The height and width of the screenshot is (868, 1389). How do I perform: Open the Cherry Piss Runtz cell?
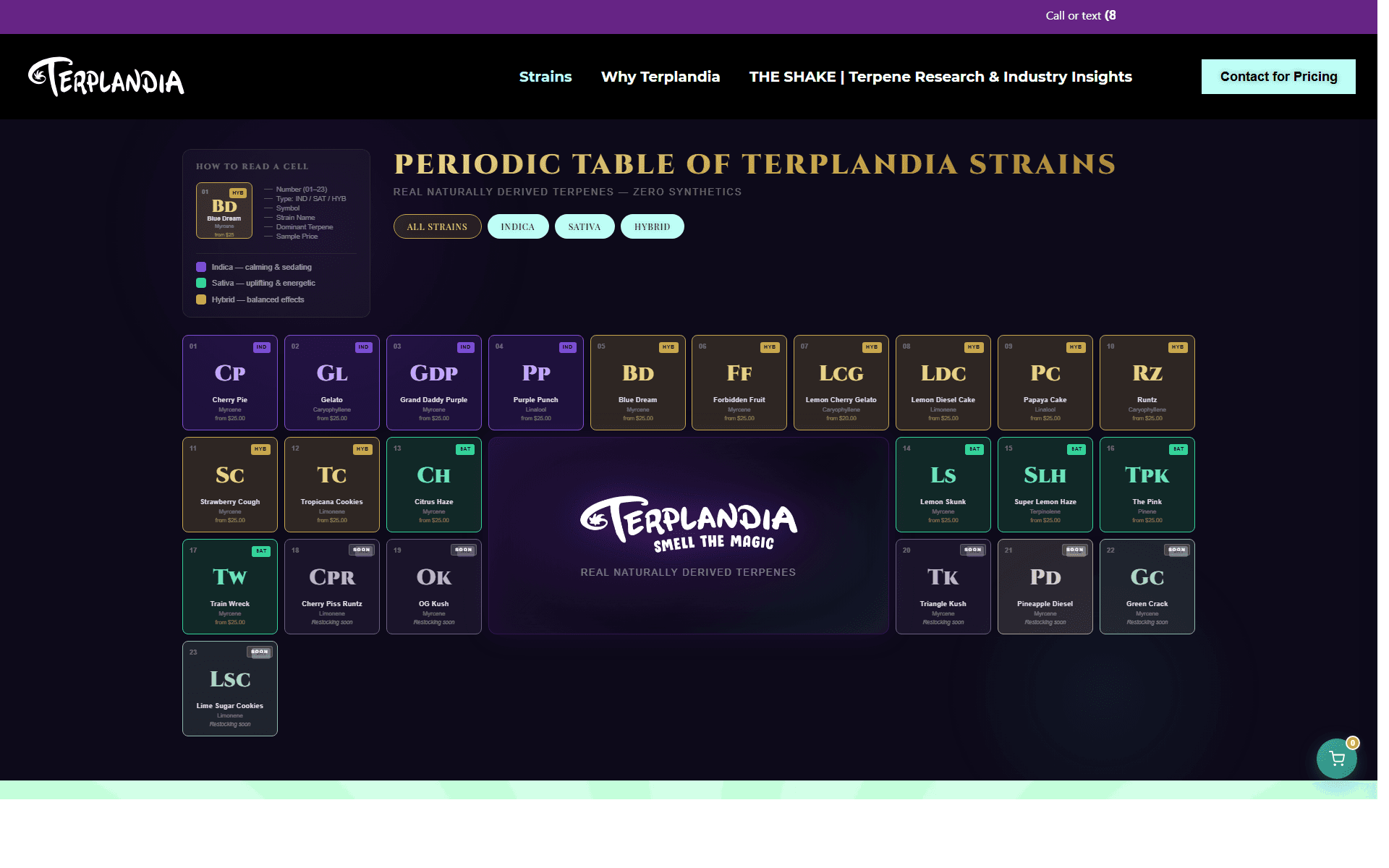(x=332, y=587)
